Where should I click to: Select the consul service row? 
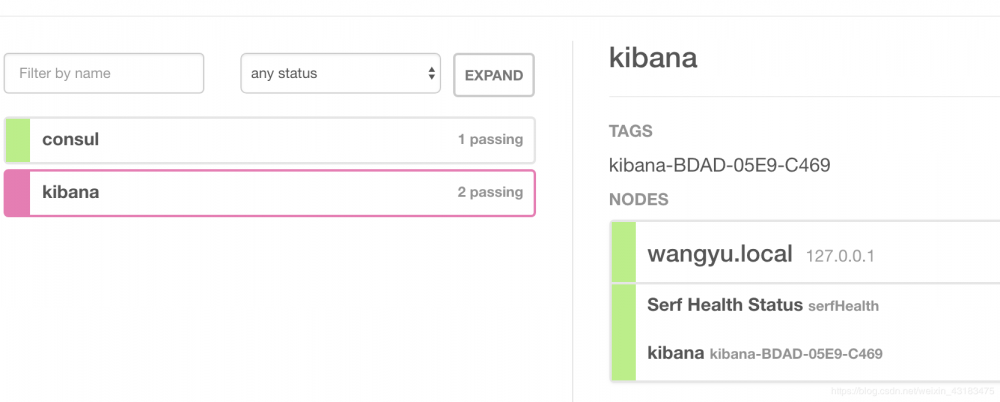pyautogui.click(x=270, y=140)
